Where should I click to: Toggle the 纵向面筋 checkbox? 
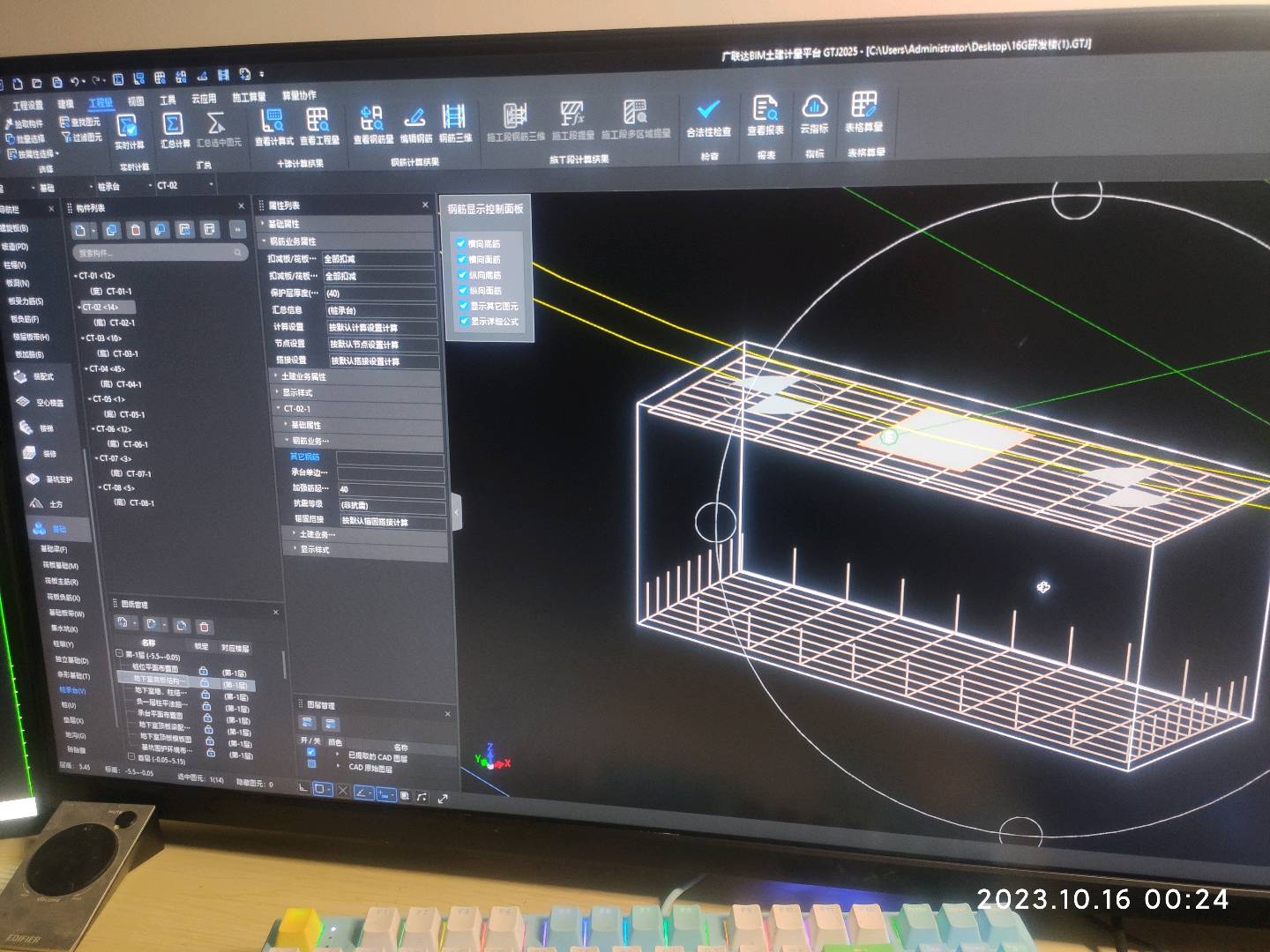pyautogui.click(x=462, y=290)
